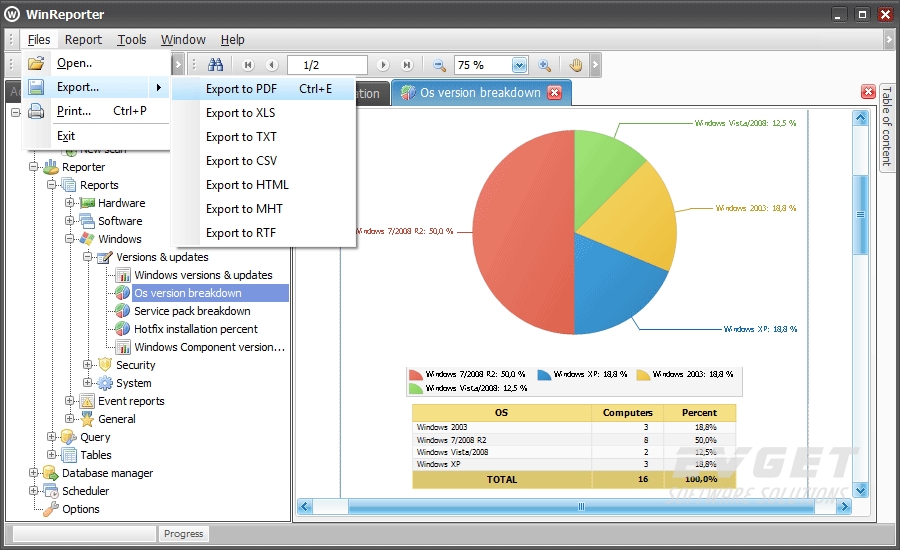Screen dimensions: 900x550
Task: Expand the Event reports node
Action: pyautogui.click(x=69, y=400)
